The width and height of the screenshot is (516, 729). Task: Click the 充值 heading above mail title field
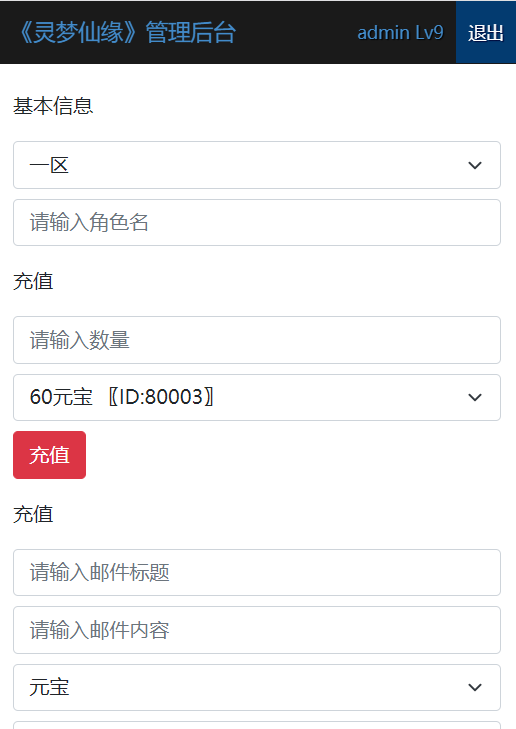tap(33, 514)
